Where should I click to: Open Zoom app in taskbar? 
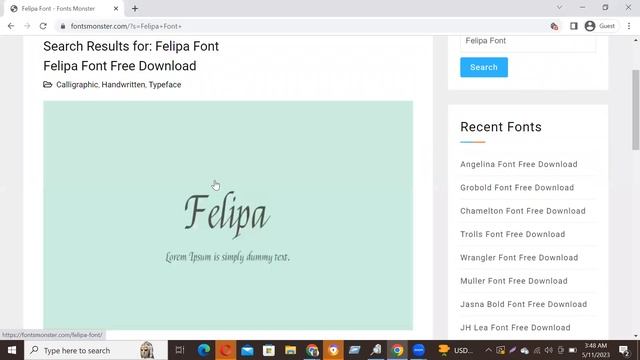point(419,350)
